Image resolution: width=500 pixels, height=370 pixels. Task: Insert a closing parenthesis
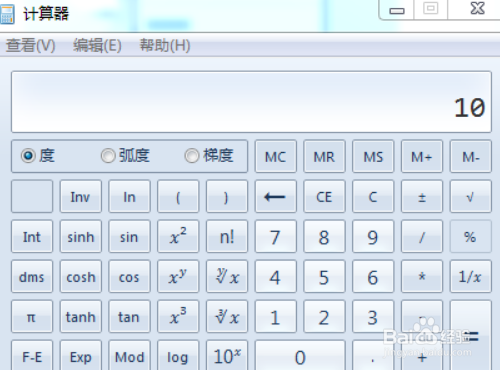(227, 197)
